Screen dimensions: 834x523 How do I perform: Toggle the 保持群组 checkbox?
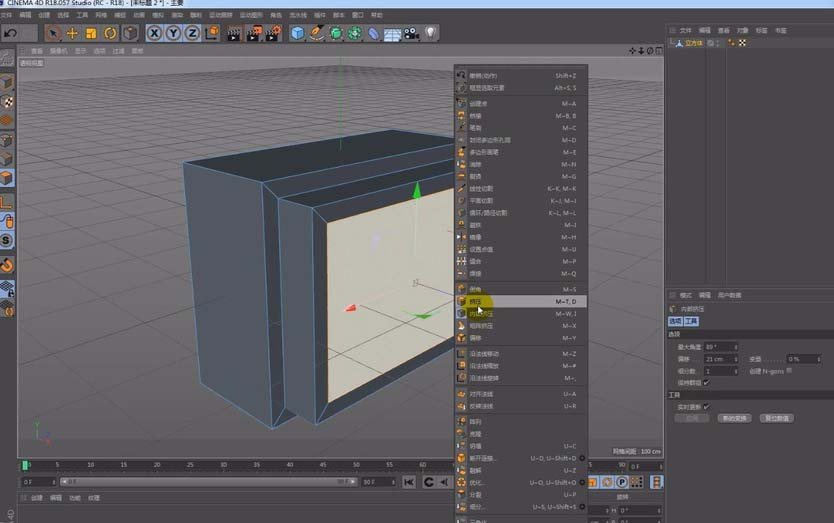point(706,381)
